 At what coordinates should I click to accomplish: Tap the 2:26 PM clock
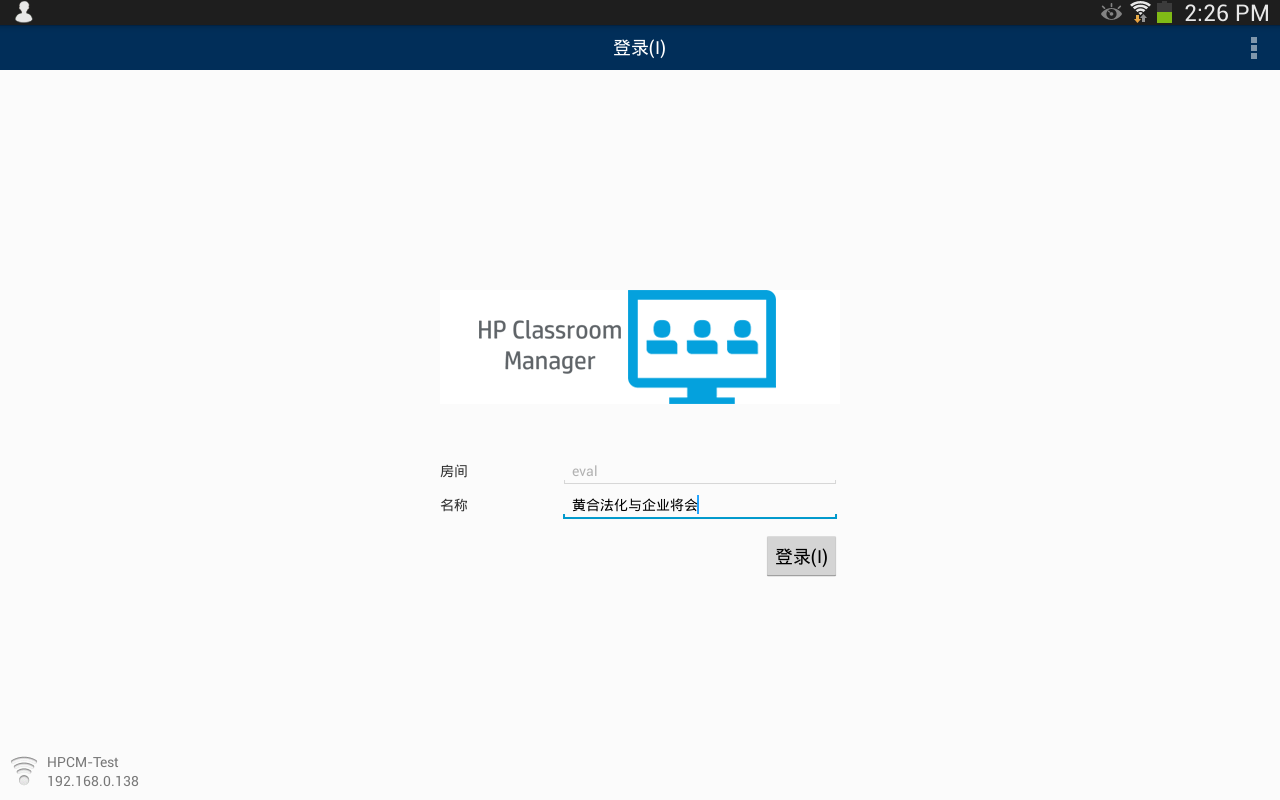[x=1226, y=13]
